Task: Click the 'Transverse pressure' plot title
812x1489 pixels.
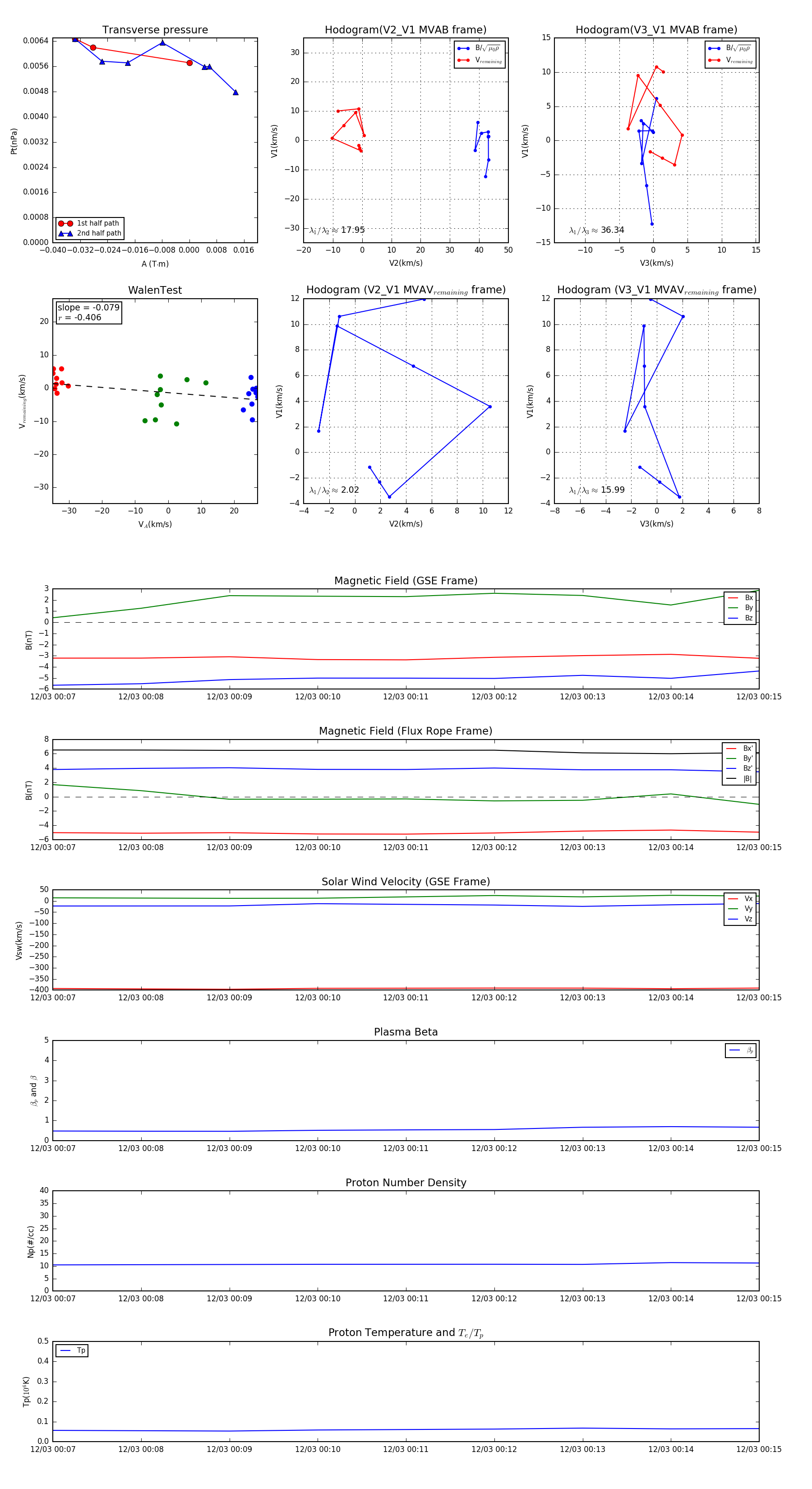Action: [x=155, y=29]
